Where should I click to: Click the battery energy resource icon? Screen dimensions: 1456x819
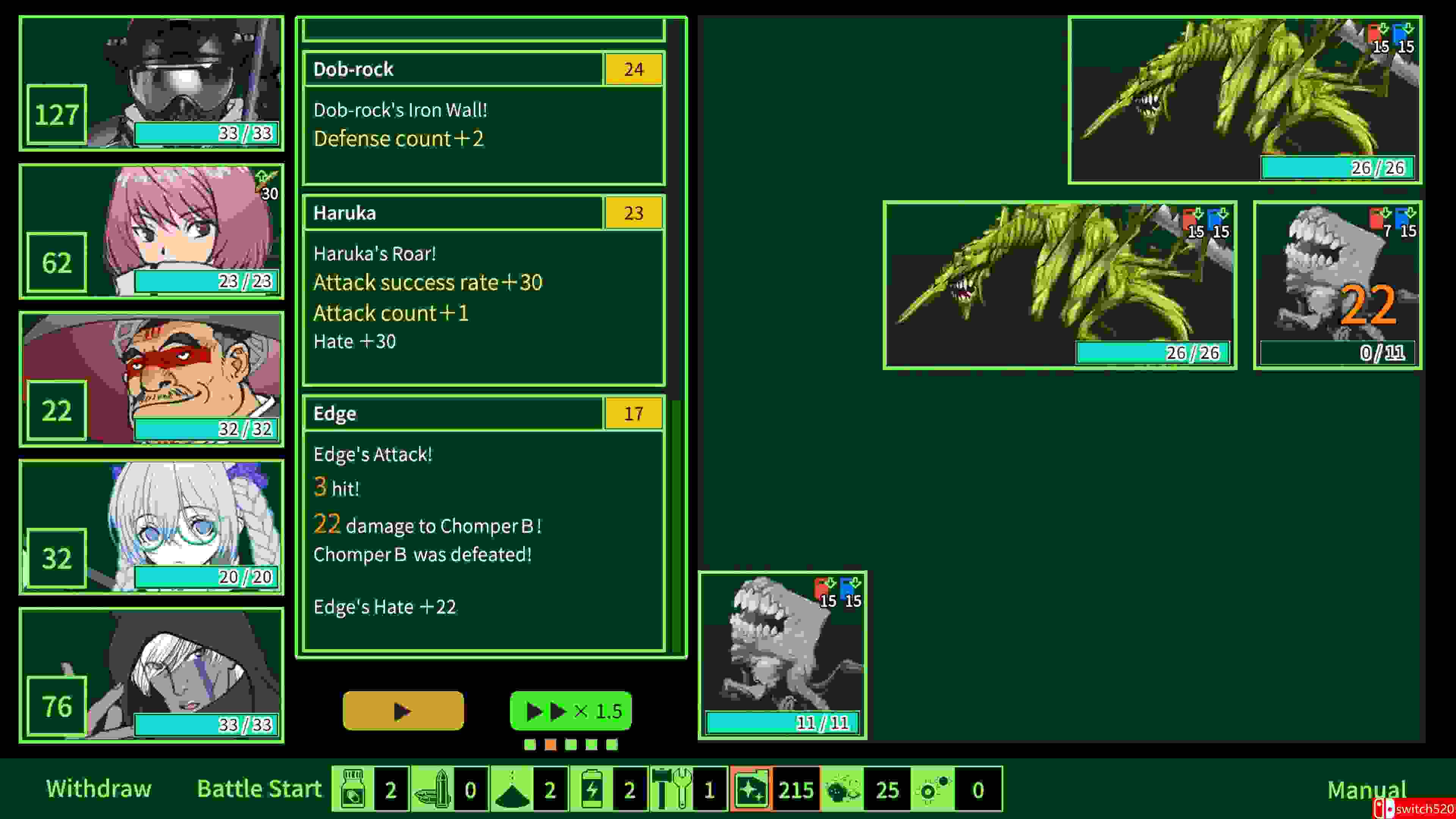[x=592, y=789]
